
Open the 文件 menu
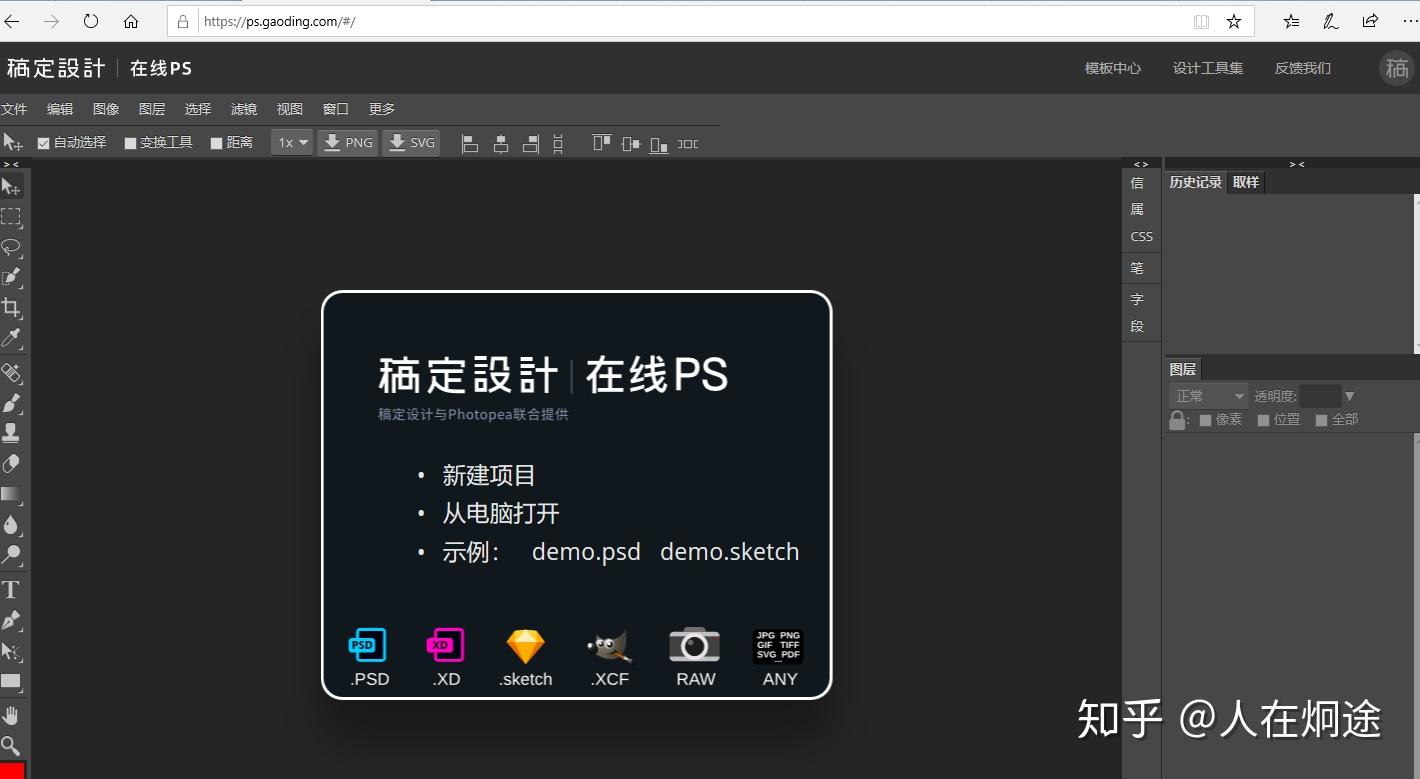[x=14, y=109]
